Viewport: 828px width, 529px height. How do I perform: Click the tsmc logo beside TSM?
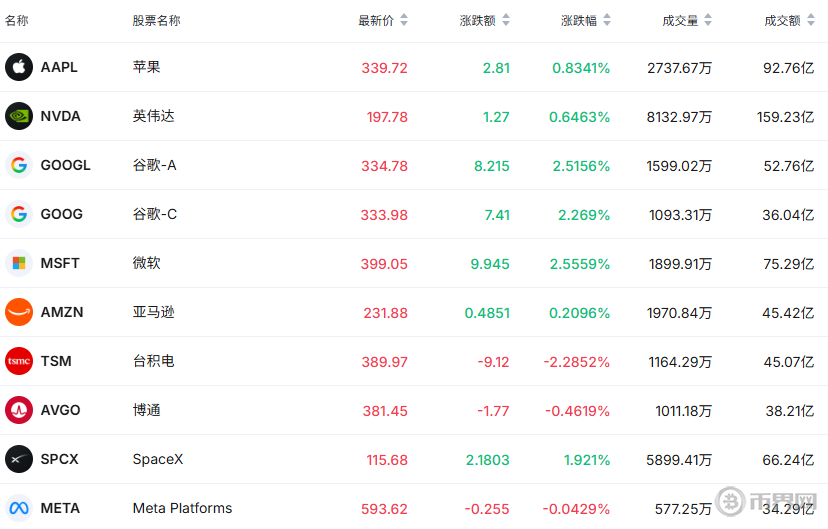[19, 361]
